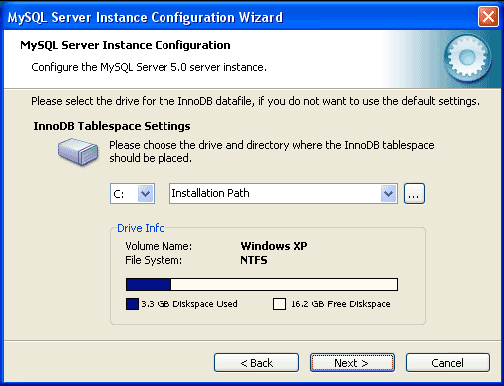Image resolution: width=504 pixels, height=386 pixels.
Task: Cancel the configuration wizard
Action: tap(448, 363)
